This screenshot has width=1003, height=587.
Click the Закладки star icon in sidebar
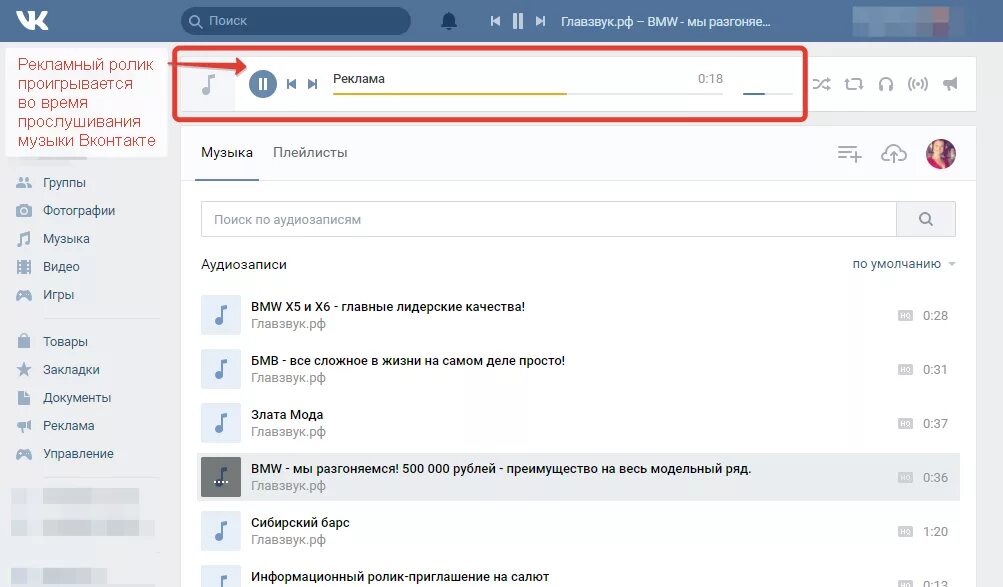point(24,369)
